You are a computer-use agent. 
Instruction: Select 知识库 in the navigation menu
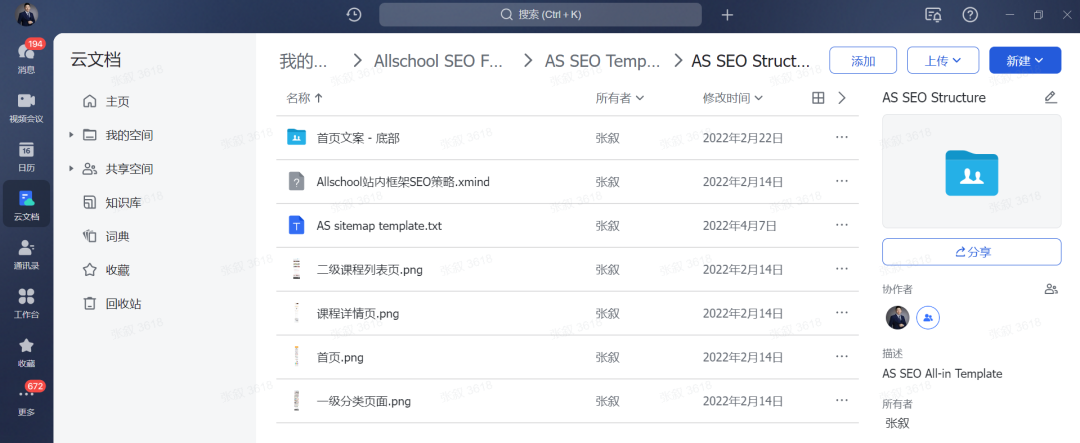tap(123, 203)
